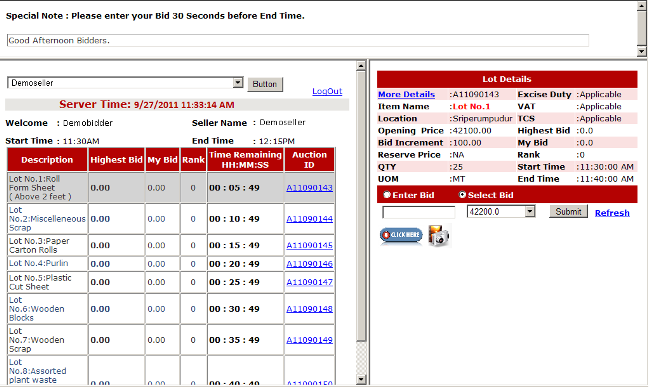Viewport: 650px width, 387px height.
Task: Click the bid amount text field
Action: pyautogui.click(x=419, y=213)
